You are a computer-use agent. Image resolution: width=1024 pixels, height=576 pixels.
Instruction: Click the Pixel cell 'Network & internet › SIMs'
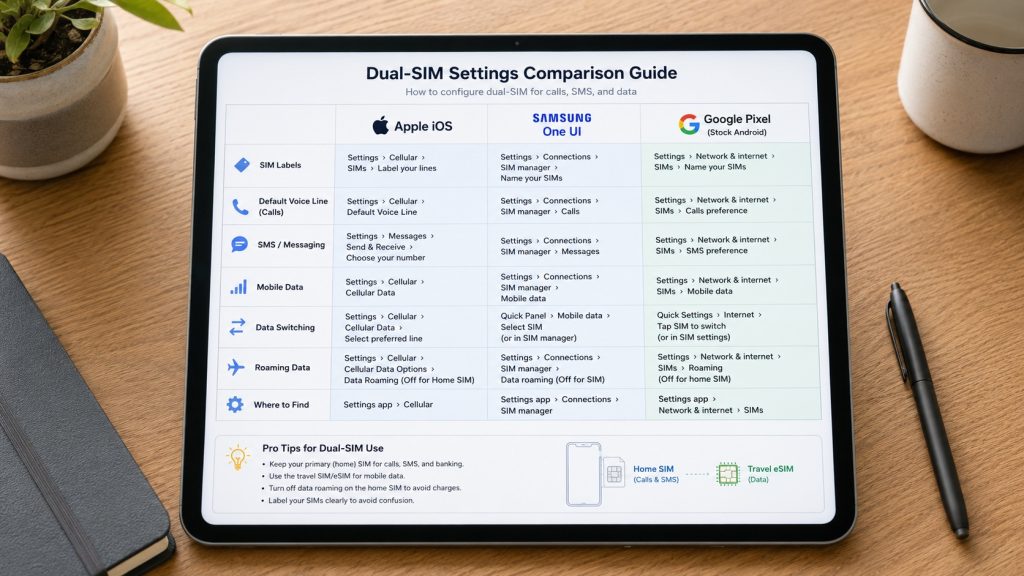pyautogui.click(x=711, y=410)
